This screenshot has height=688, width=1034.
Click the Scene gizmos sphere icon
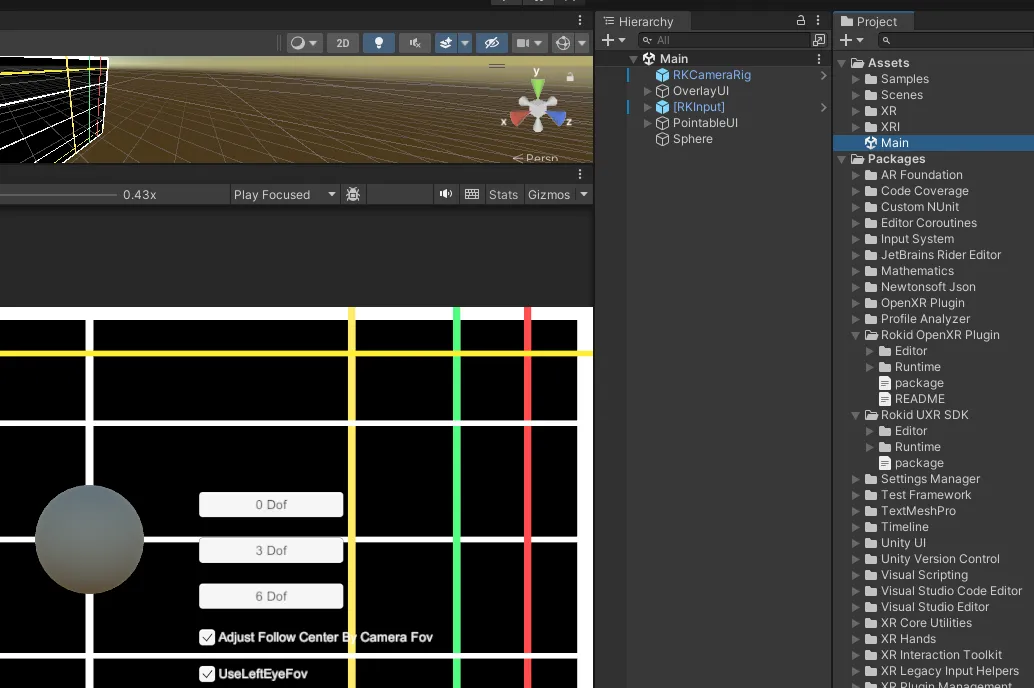coord(562,43)
